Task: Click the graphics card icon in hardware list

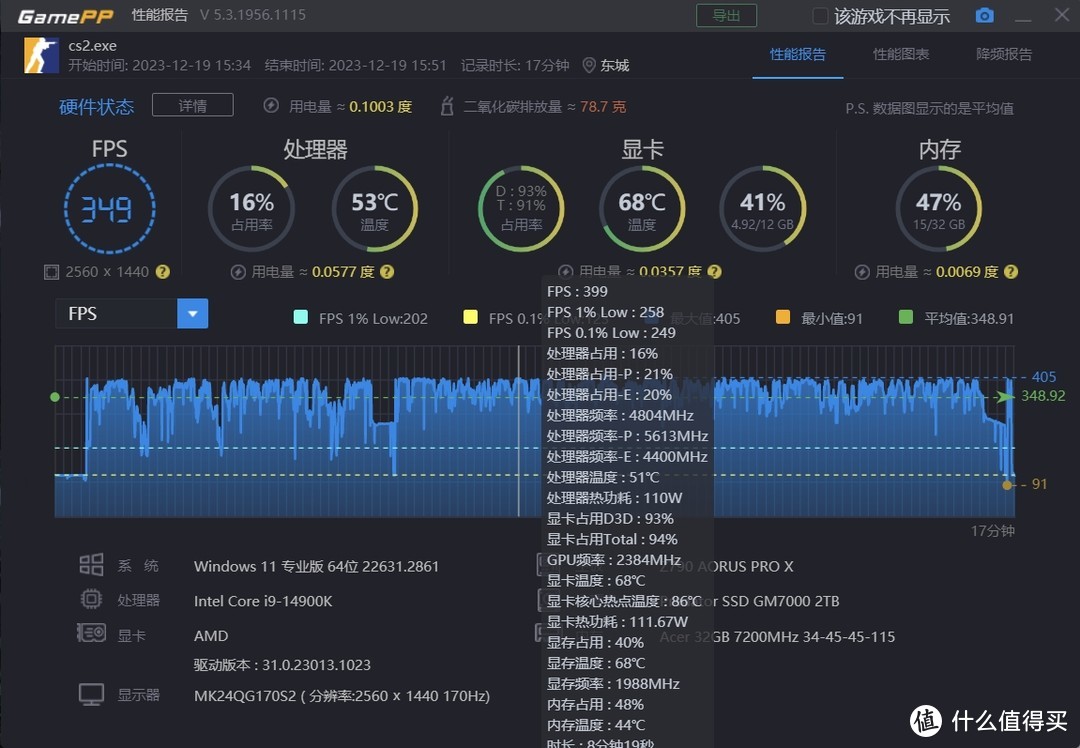Action: (91, 633)
